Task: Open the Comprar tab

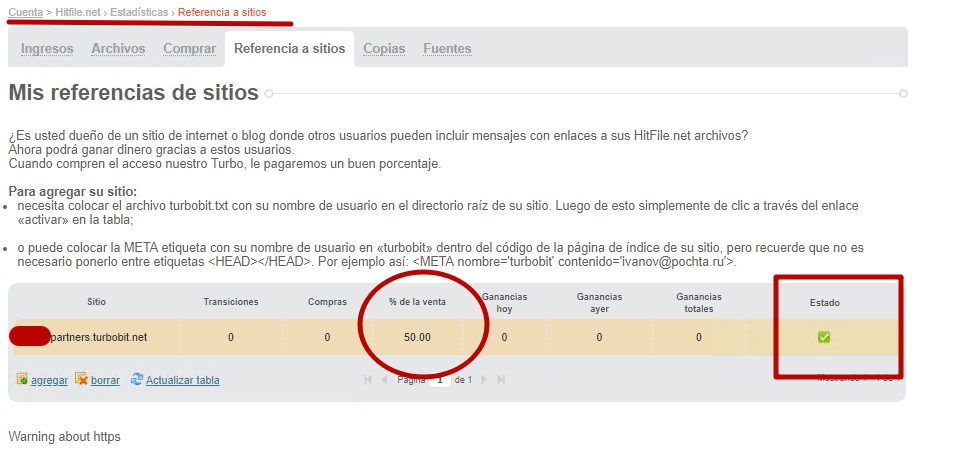Action: pyautogui.click(x=190, y=49)
